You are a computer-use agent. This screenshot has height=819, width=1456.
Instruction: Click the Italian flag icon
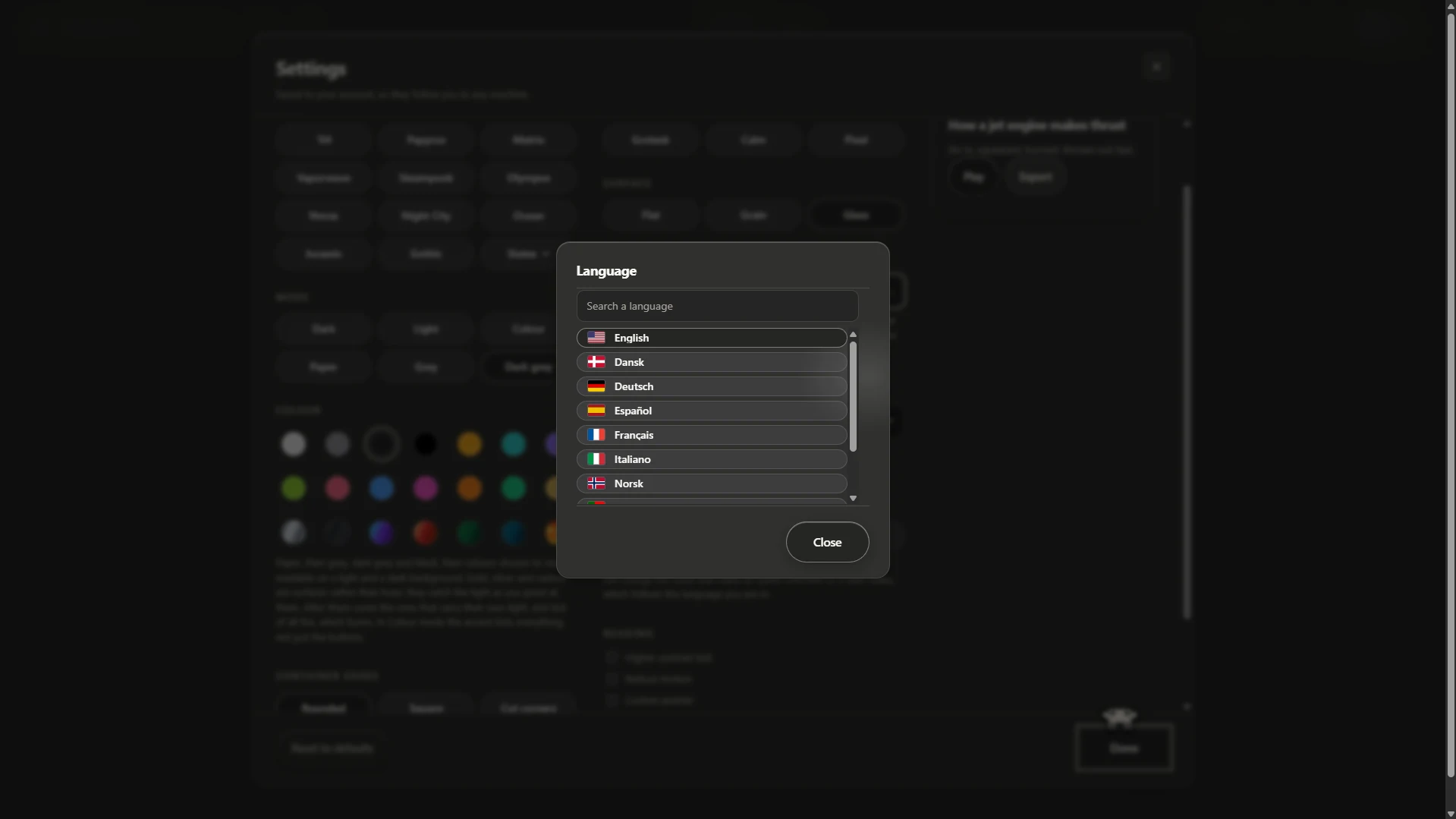click(596, 459)
